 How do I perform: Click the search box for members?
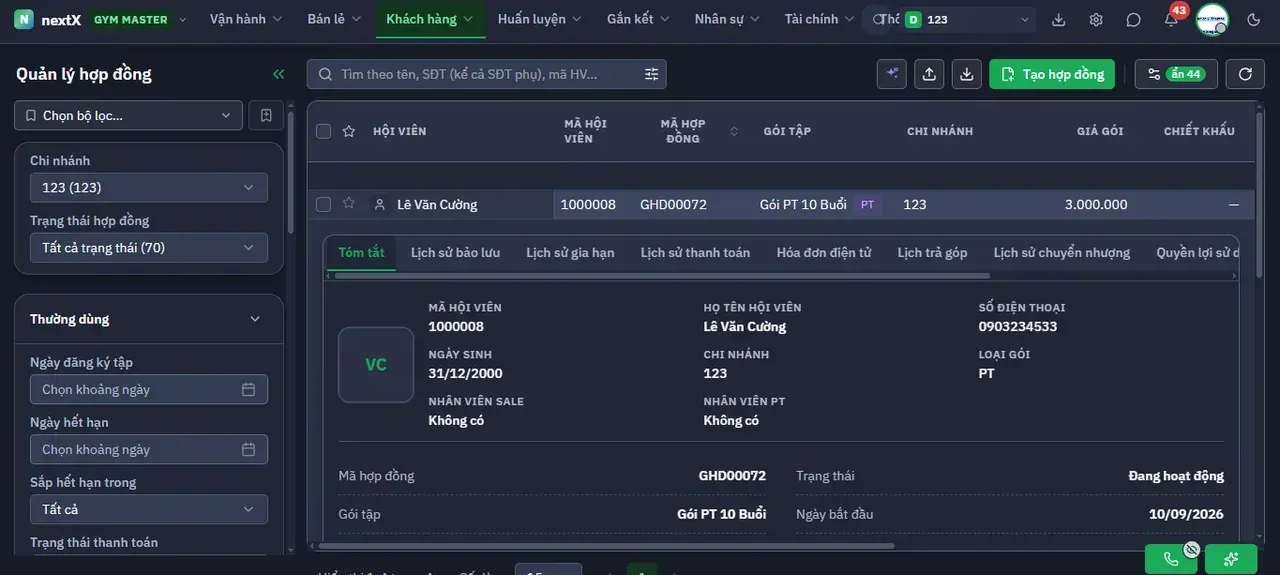click(x=486, y=74)
